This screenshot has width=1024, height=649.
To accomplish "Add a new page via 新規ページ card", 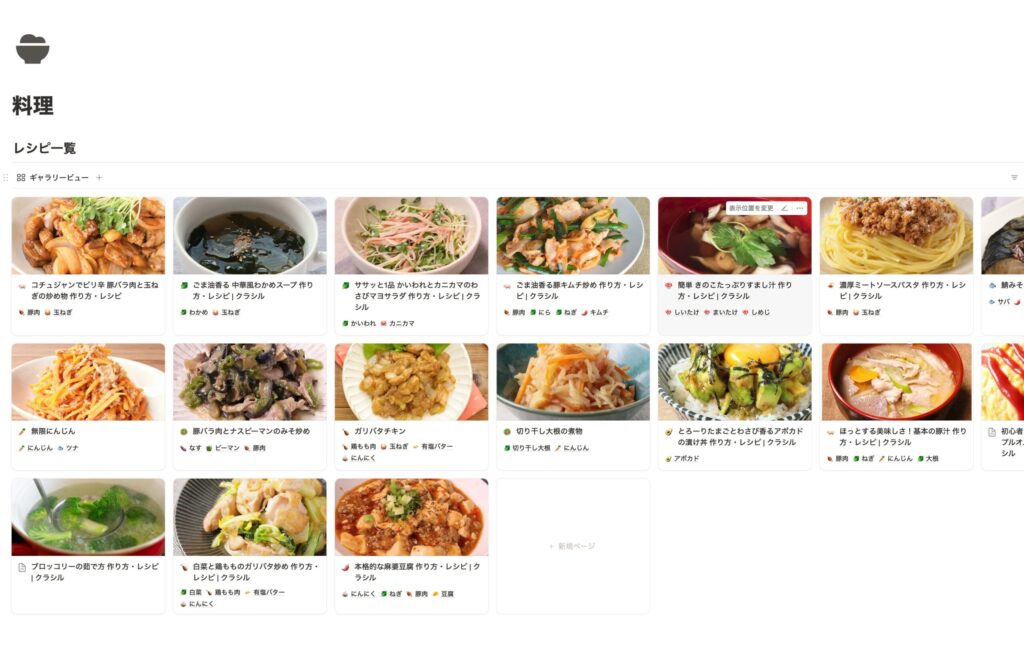I will (573, 546).
